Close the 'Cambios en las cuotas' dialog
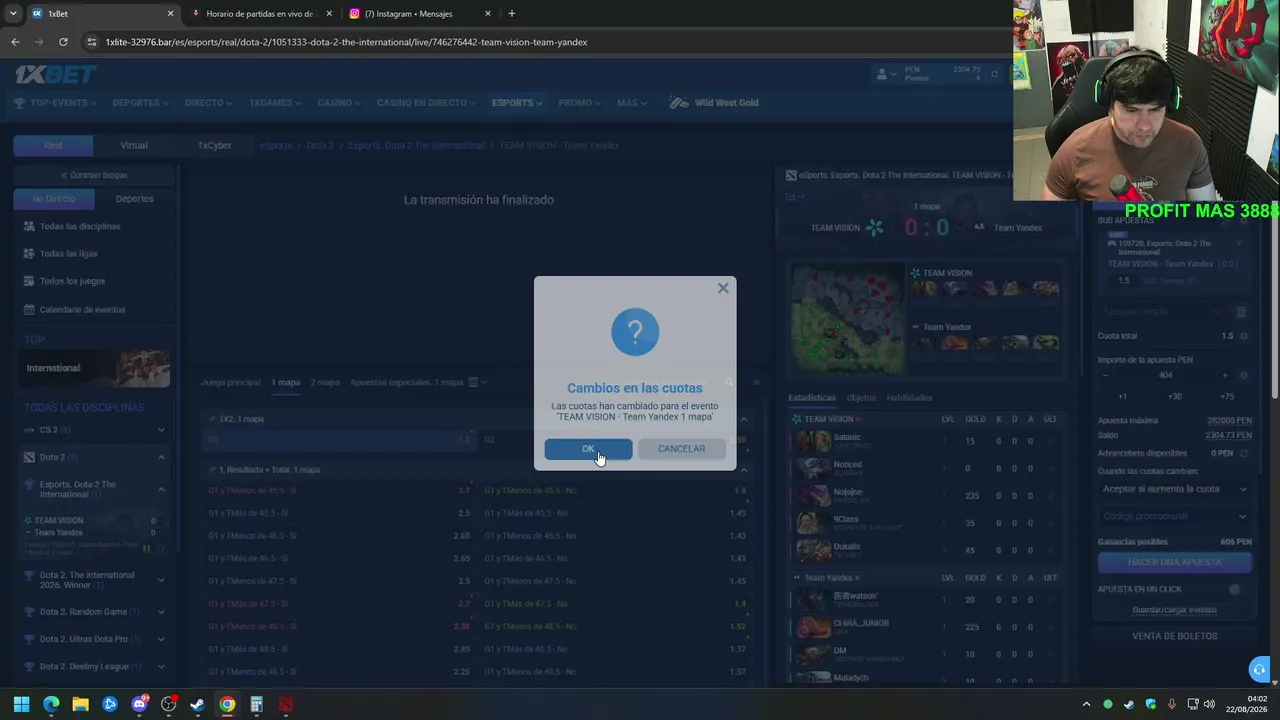The height and width of the screenshot is (720, 1280). tap(723, 288)
